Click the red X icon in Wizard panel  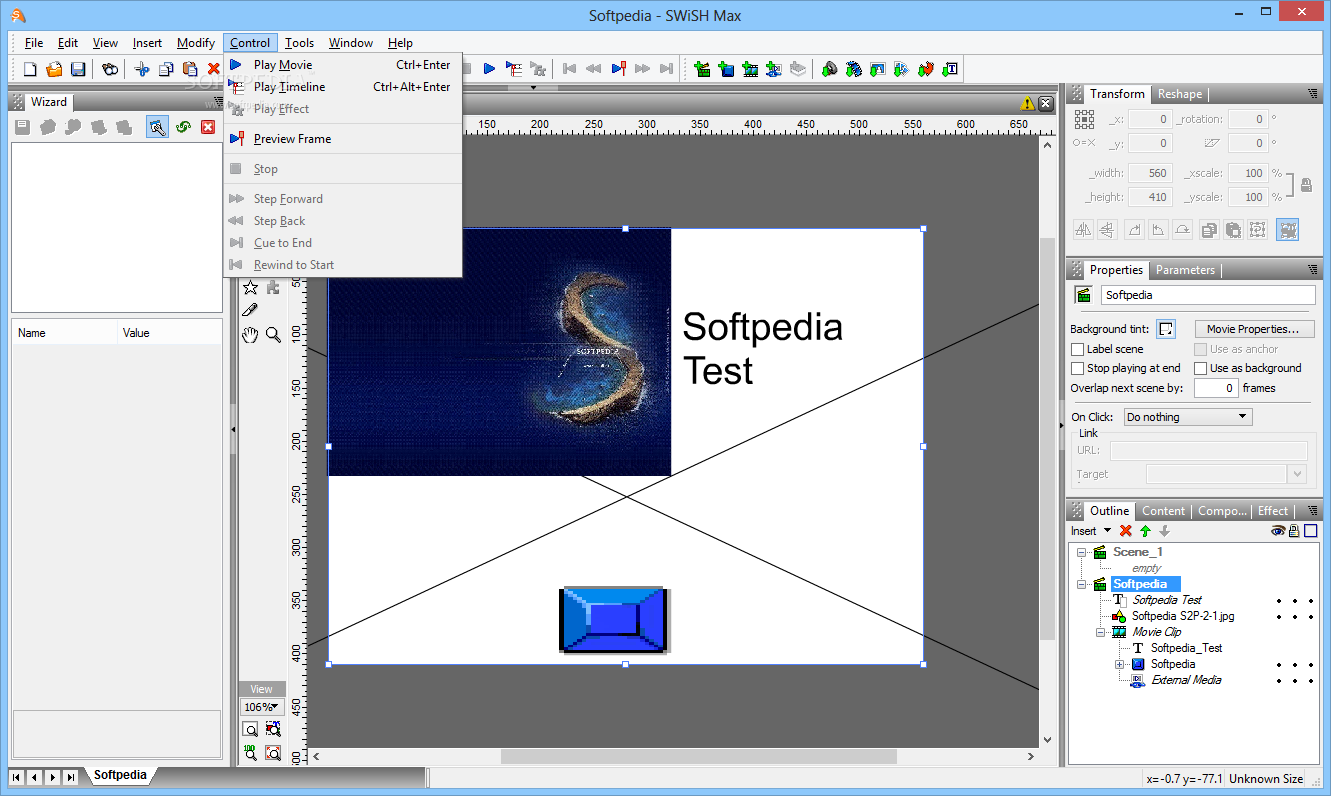point(208,127)
